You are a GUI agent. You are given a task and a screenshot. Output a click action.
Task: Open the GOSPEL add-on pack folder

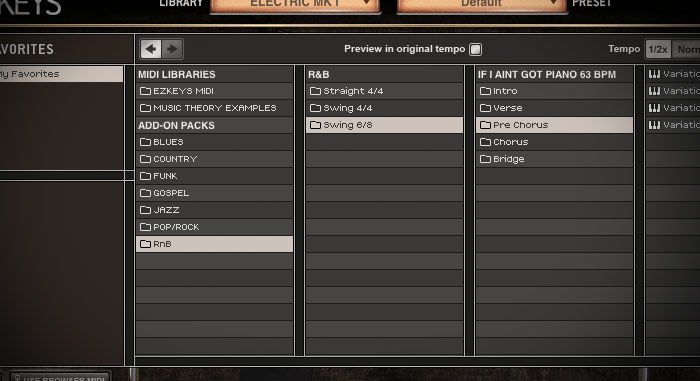click(x=214, y=193)
